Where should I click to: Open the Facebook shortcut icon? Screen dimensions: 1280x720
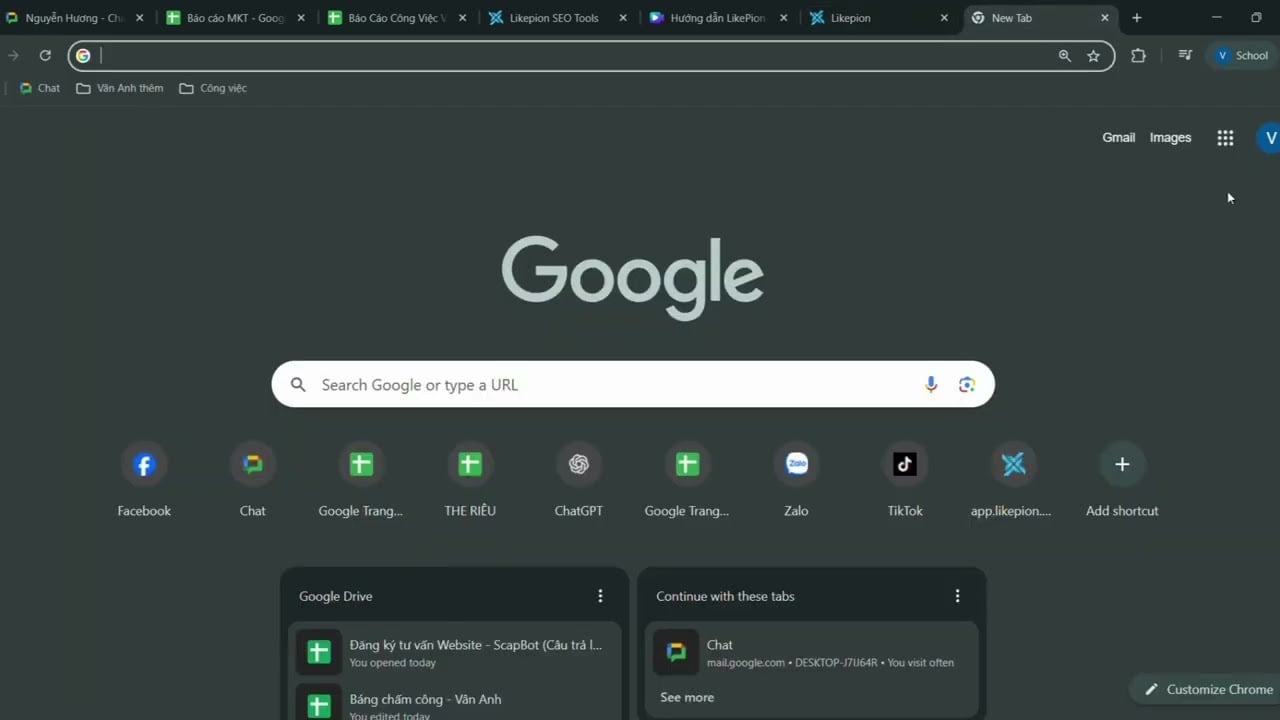(143, 463)
